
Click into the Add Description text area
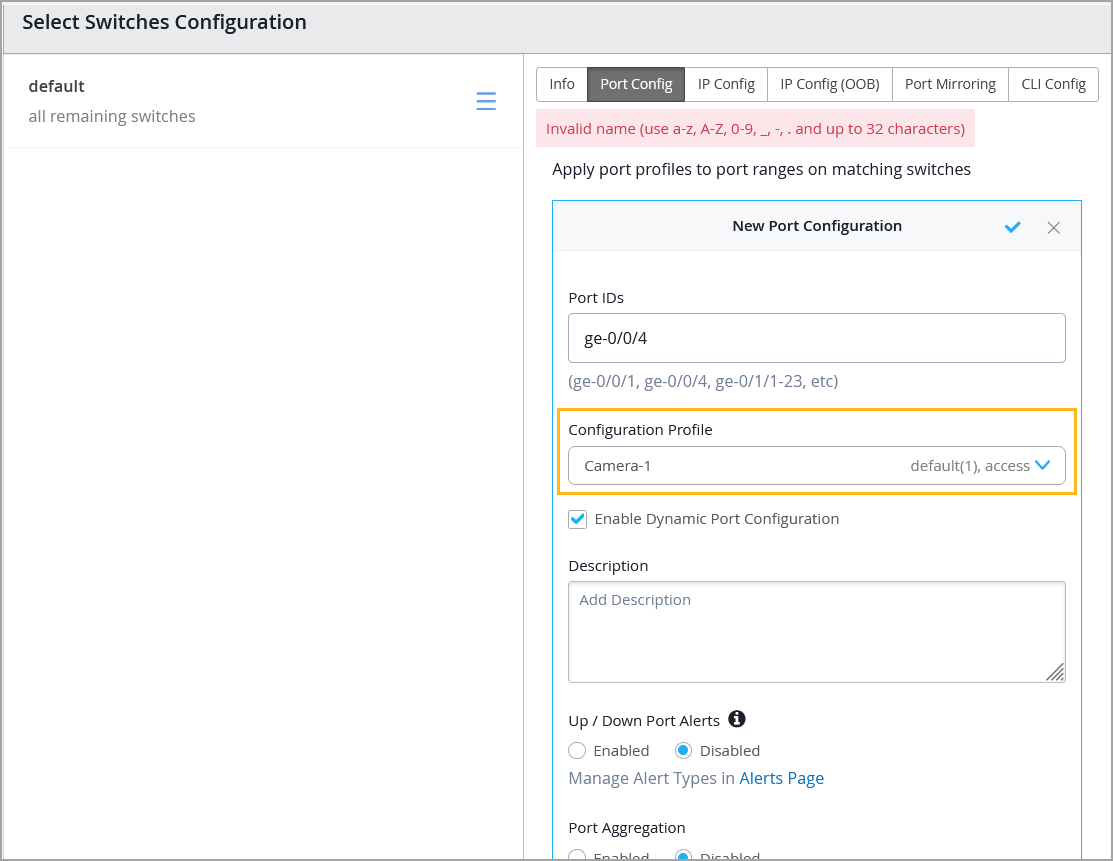pyautogui.click(x=816, y=631)
